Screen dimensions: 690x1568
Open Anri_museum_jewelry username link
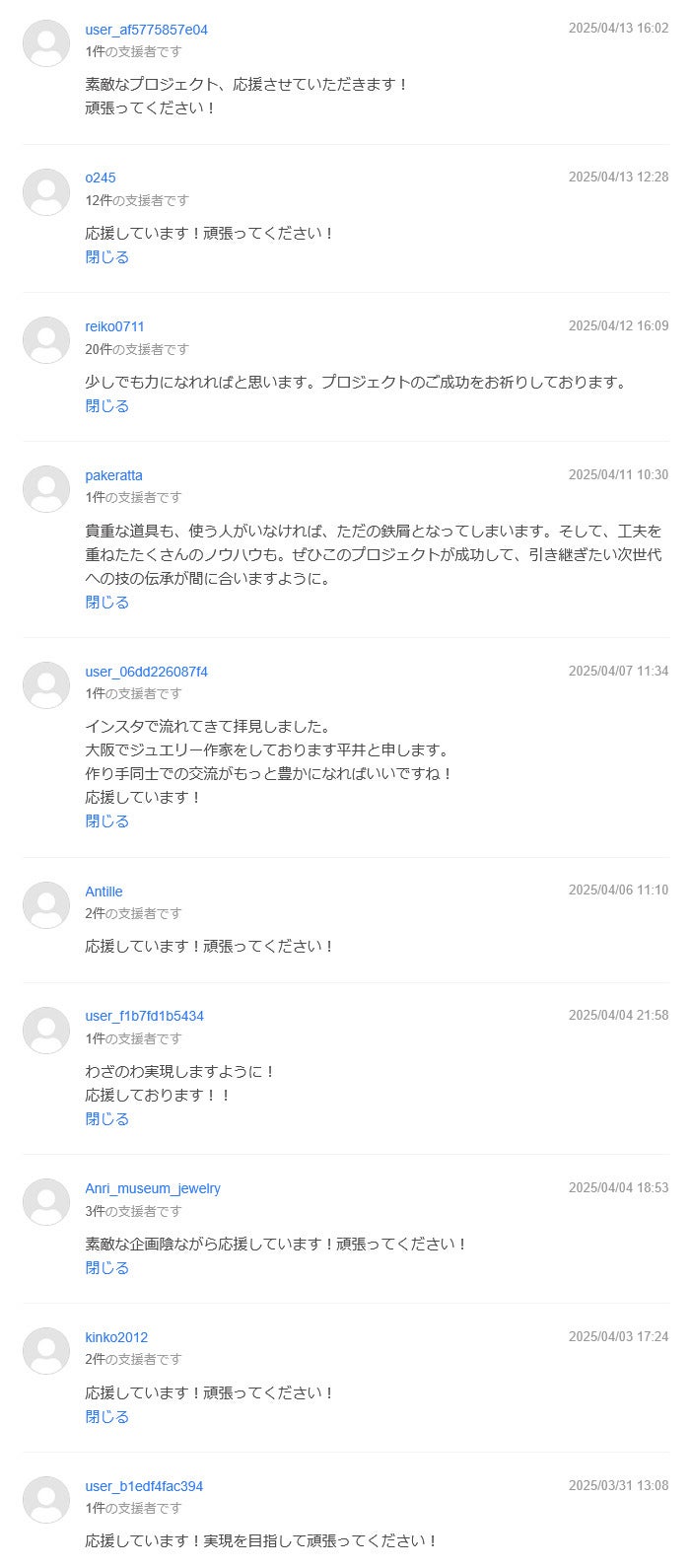click(153, 1188)
